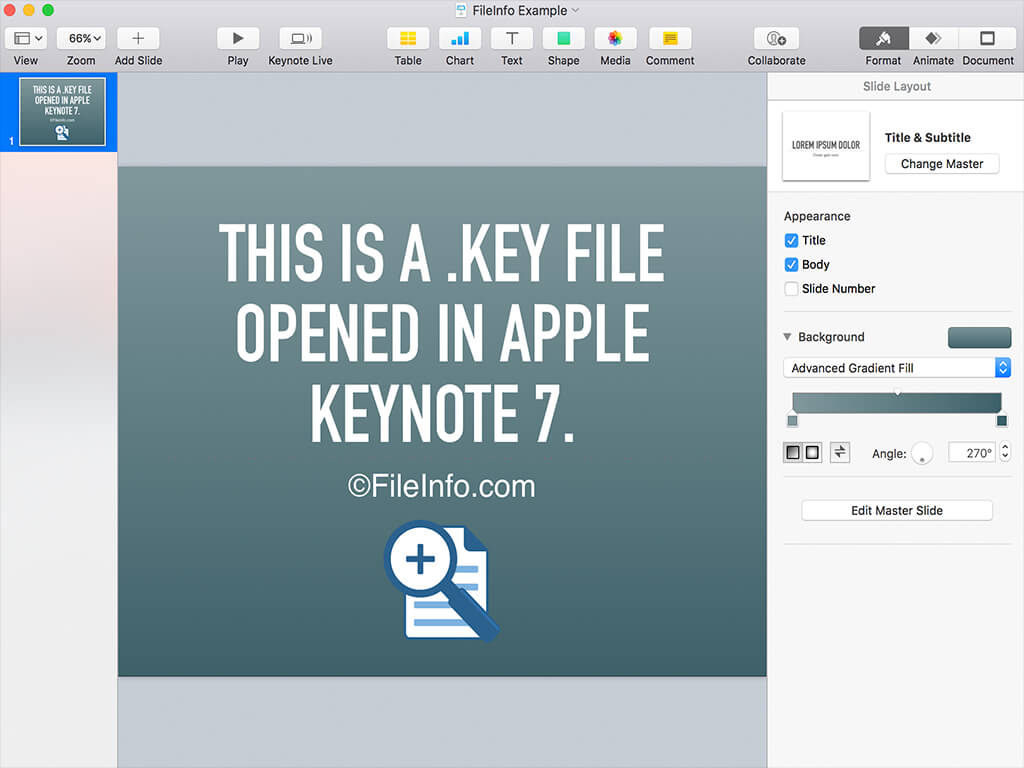Enable the Slide Number checkbox
The image size is (1024, 768).
[x=791, y=289]
